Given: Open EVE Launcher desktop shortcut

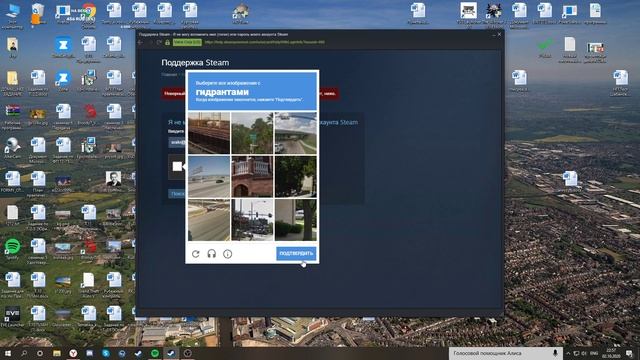Looking at the screenshot, I should tap(12, 316).
